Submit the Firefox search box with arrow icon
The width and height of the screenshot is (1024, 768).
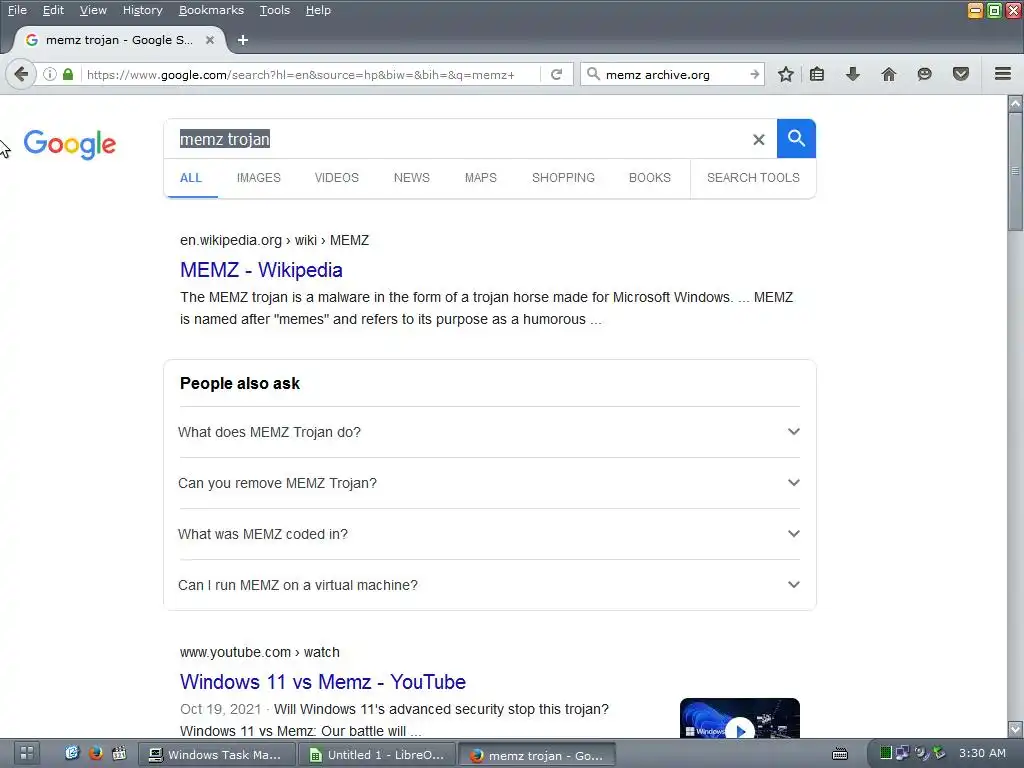(754, 74)
